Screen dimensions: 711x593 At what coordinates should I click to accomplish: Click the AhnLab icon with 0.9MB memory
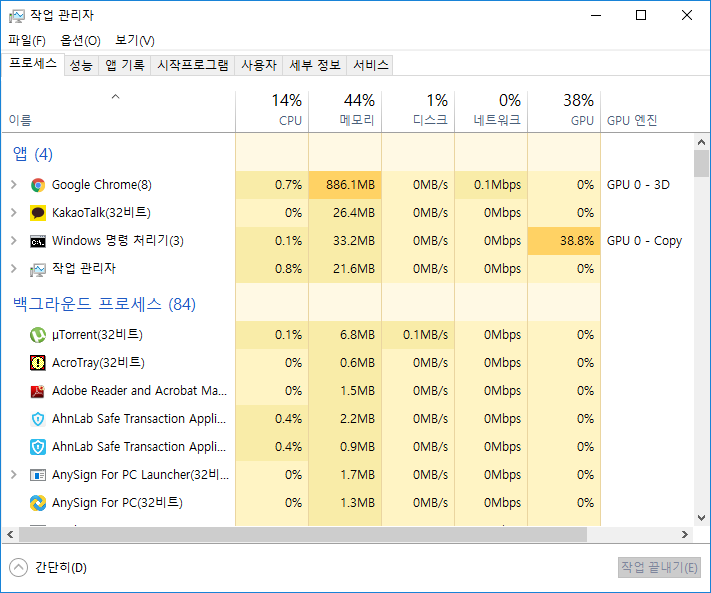(x=38, y=447)
